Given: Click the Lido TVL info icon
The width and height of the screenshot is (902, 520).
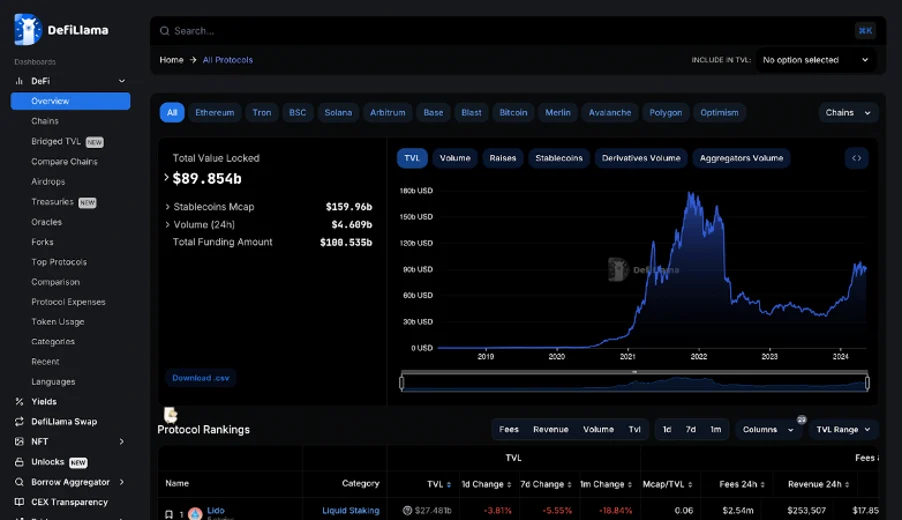Looking at the screenshot, I should click(407, 510).
